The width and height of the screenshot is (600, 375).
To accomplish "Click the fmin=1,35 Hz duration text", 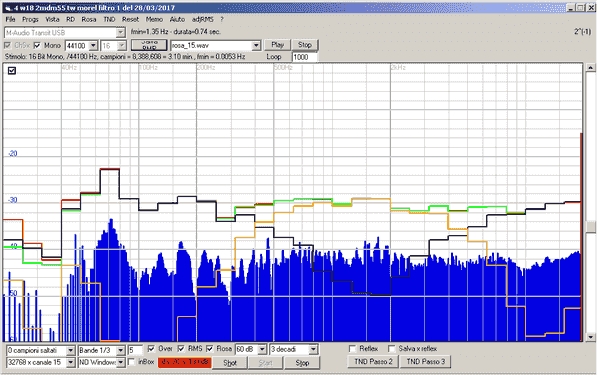I will click(176, 32).
